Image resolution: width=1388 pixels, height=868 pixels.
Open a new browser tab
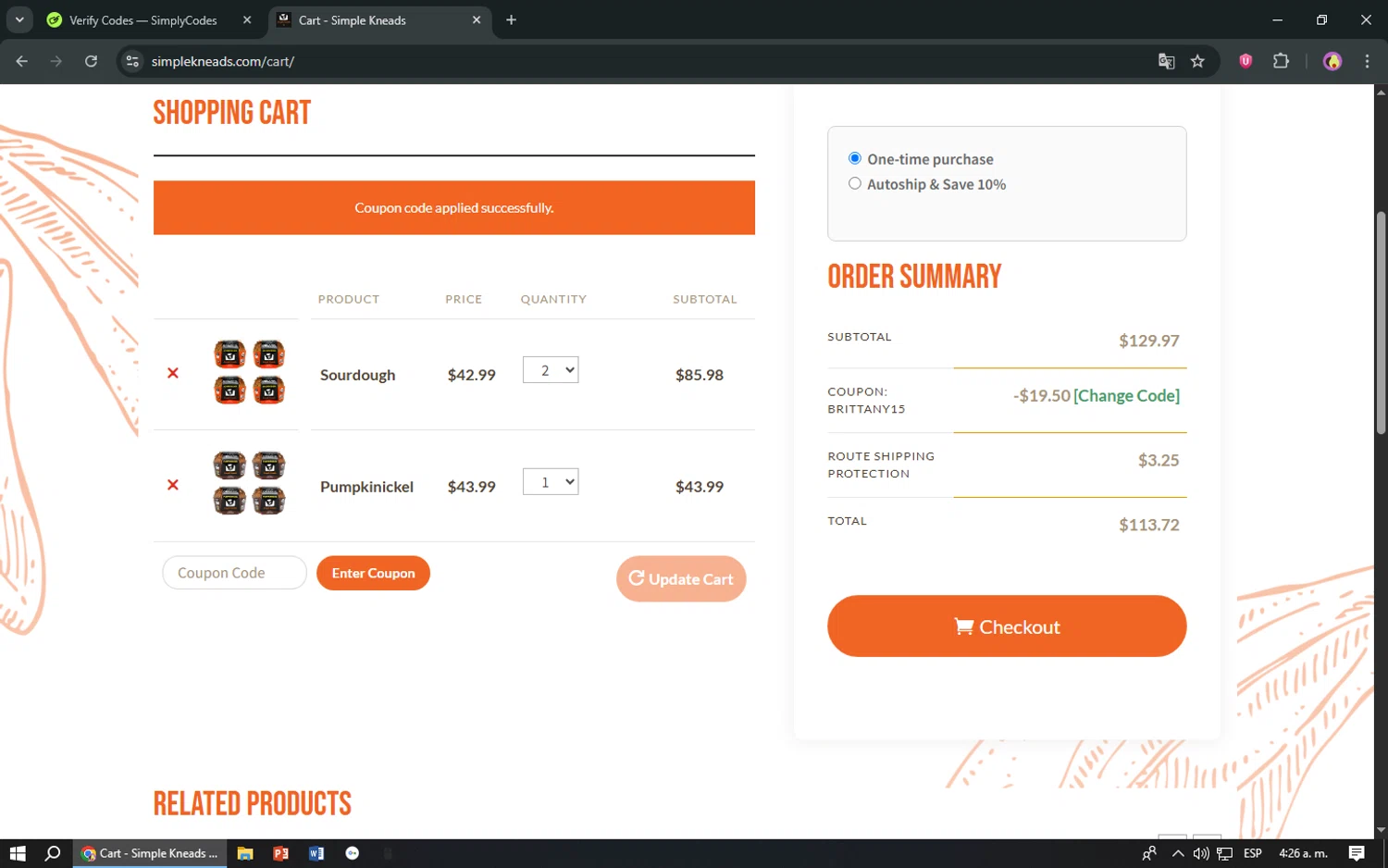click(511, 20)
